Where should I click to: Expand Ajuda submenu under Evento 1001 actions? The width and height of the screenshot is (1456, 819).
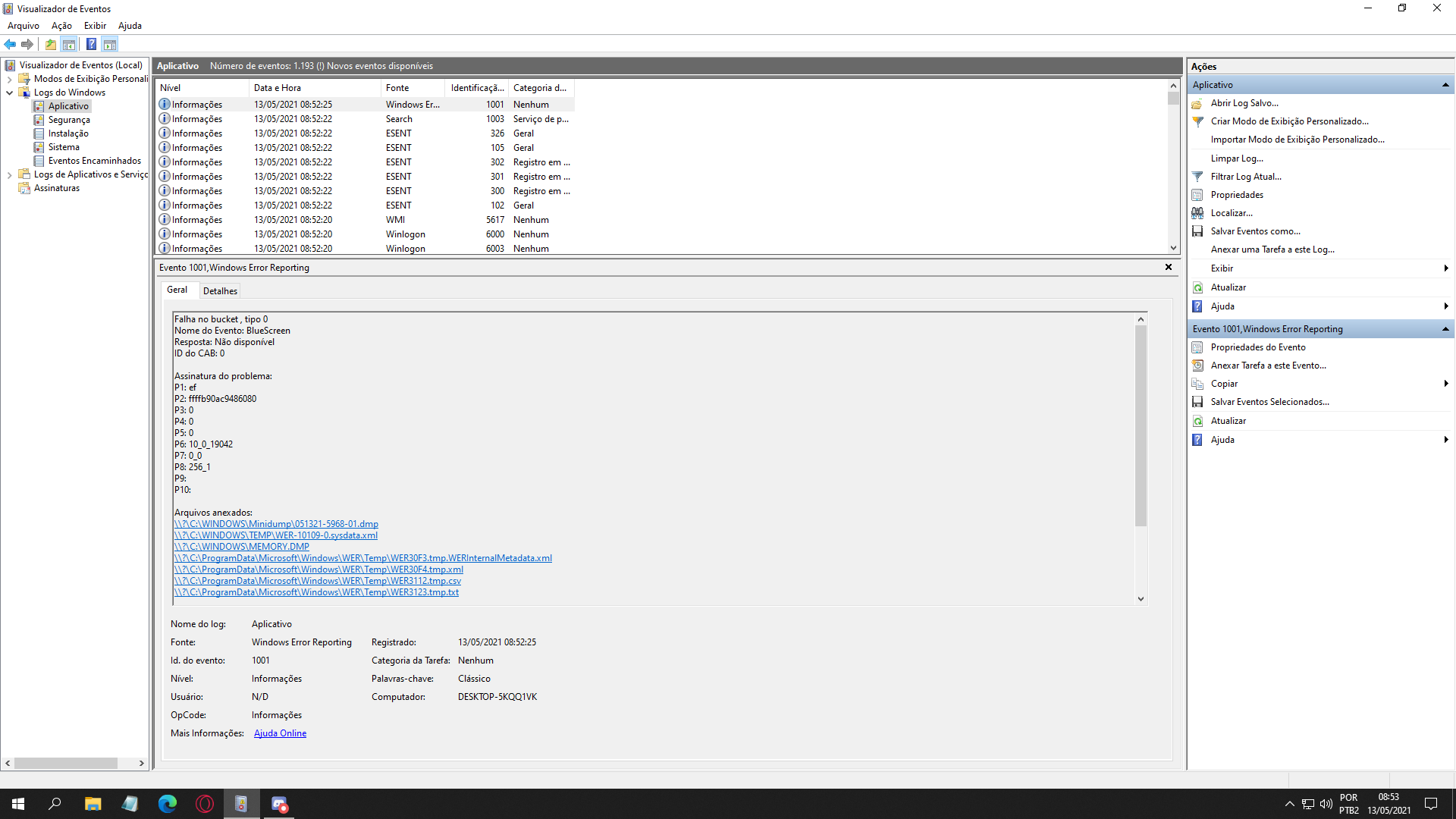[x=1446, y=440]
